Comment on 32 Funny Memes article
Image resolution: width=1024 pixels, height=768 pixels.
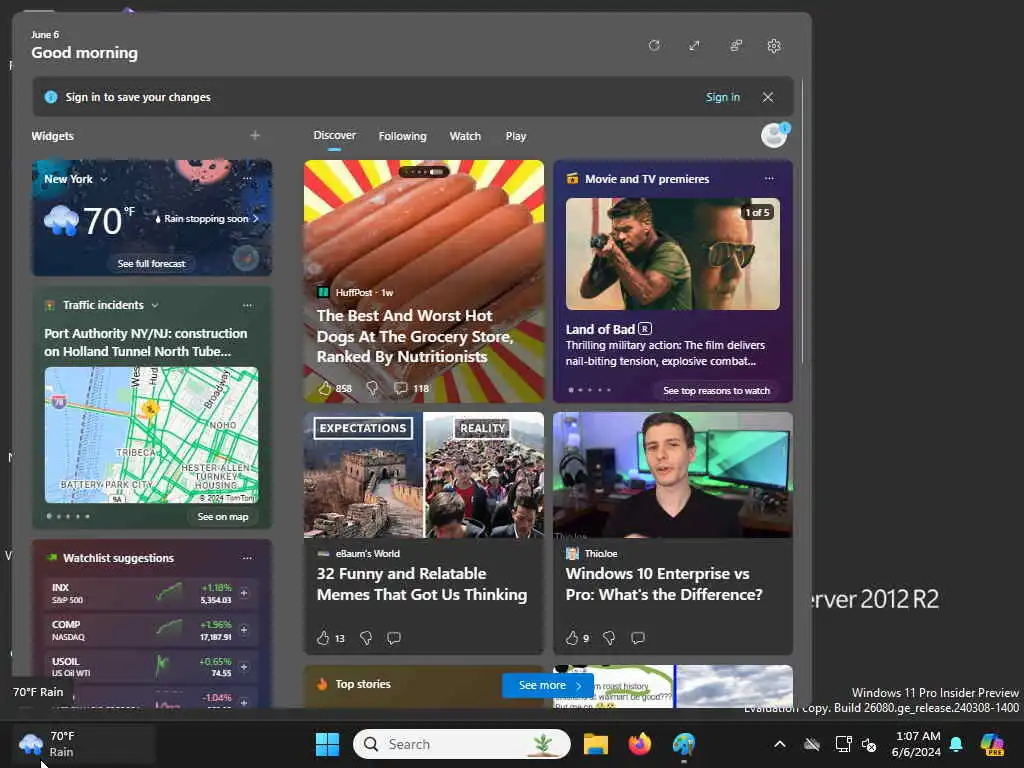(394, 638)
